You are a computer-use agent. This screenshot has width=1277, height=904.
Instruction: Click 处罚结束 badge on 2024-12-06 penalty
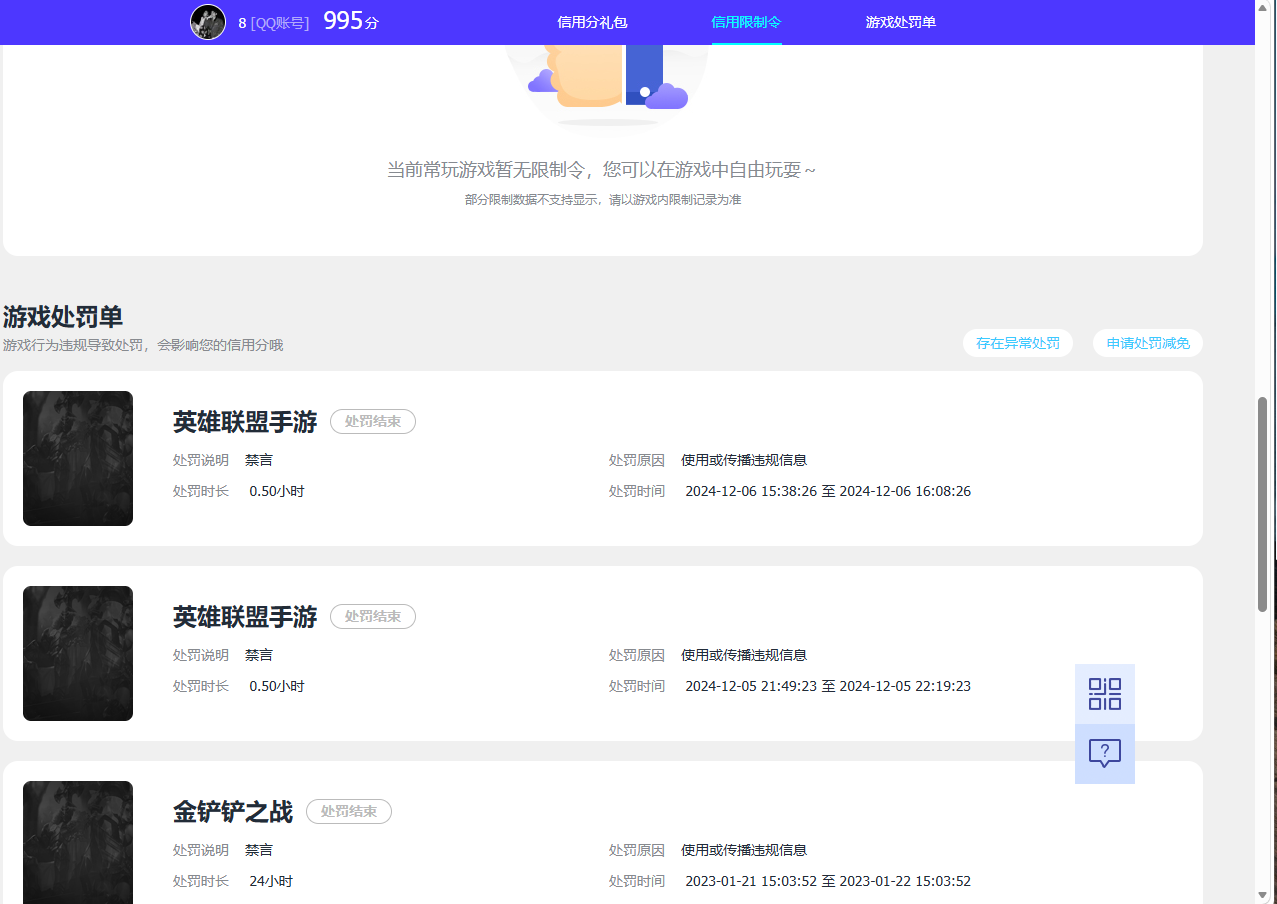pyautogui.click(x=373, y=422)
